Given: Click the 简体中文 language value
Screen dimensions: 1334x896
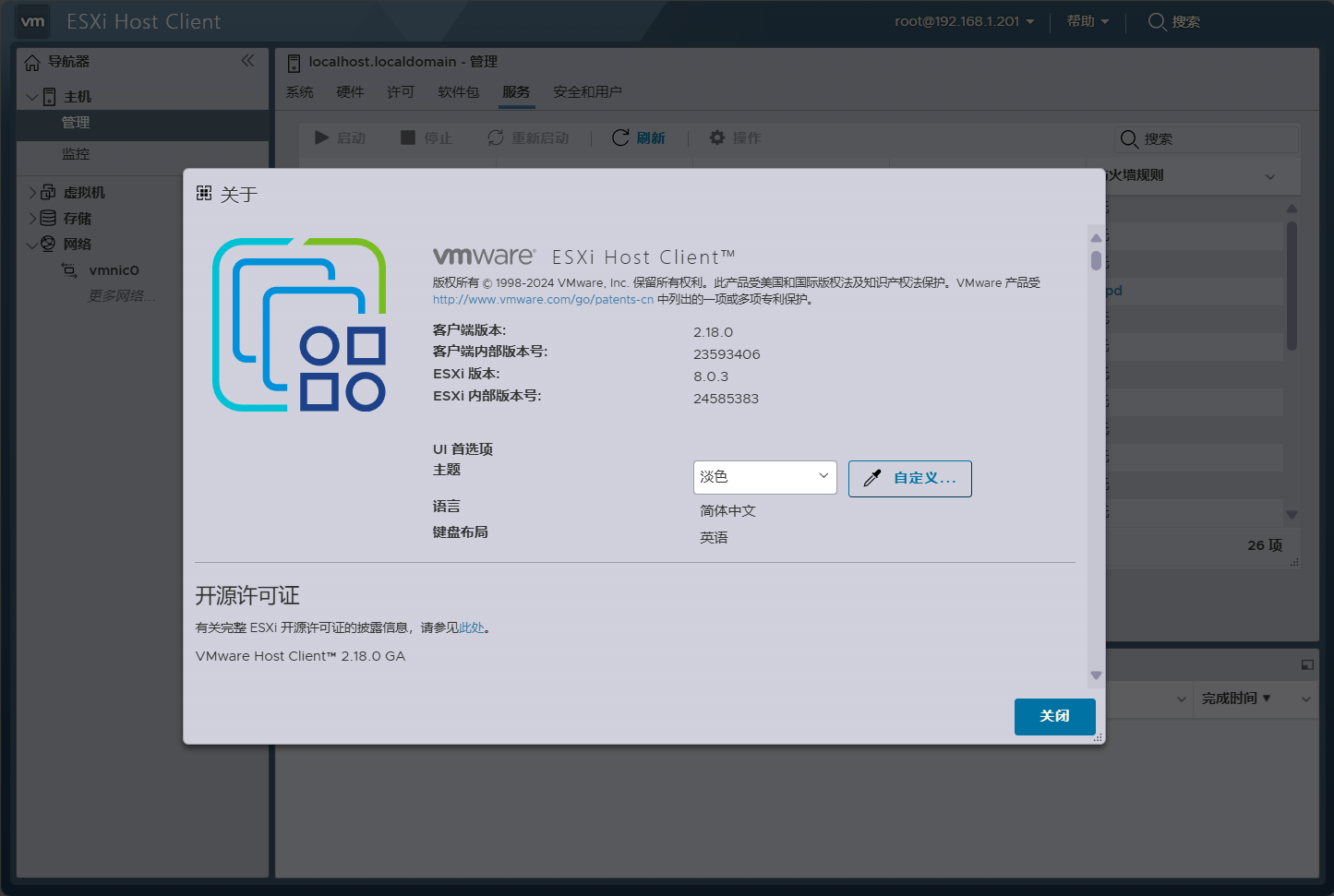Looking at the screenshot, I should pos(727,511).
